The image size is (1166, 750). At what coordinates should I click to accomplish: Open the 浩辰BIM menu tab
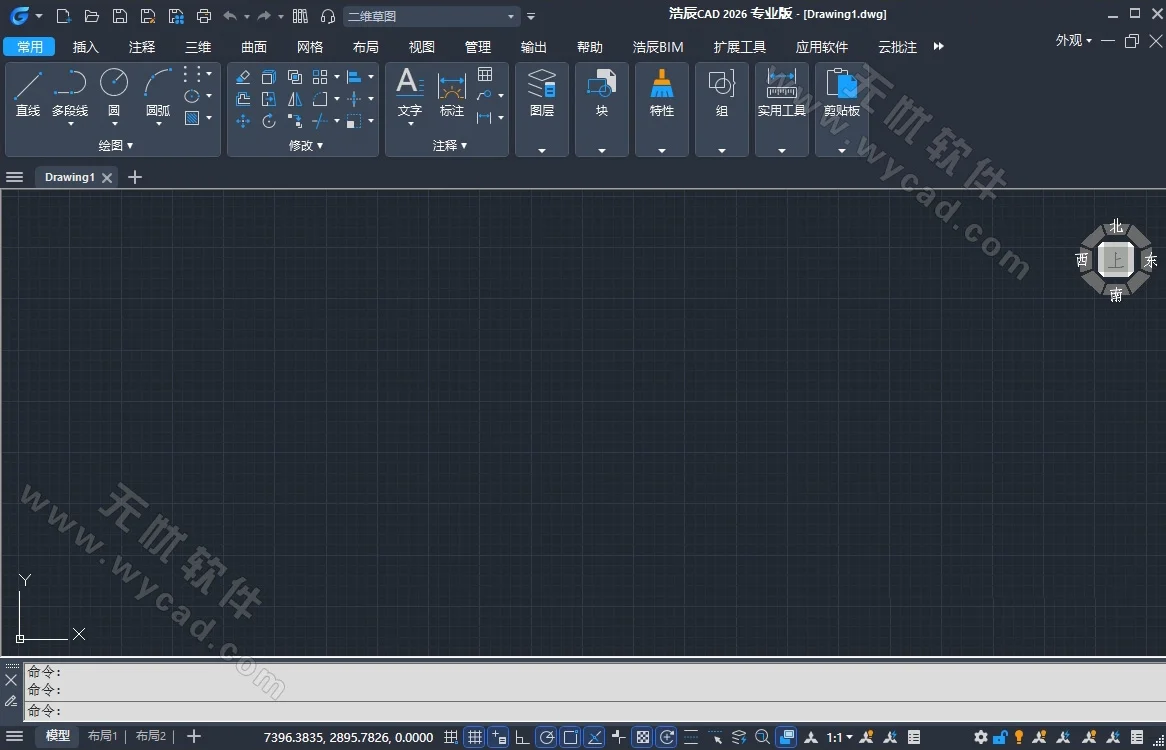(657, 46)
